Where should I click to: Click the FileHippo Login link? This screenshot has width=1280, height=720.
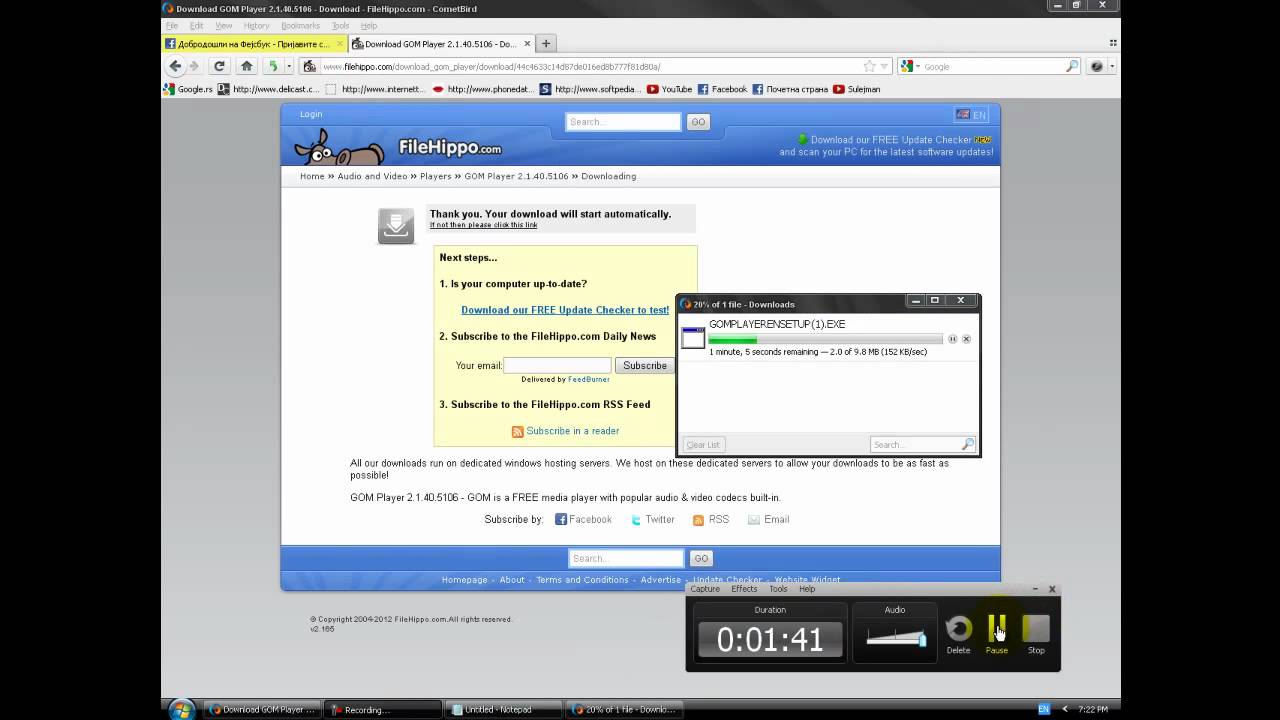tap(311, 114)
